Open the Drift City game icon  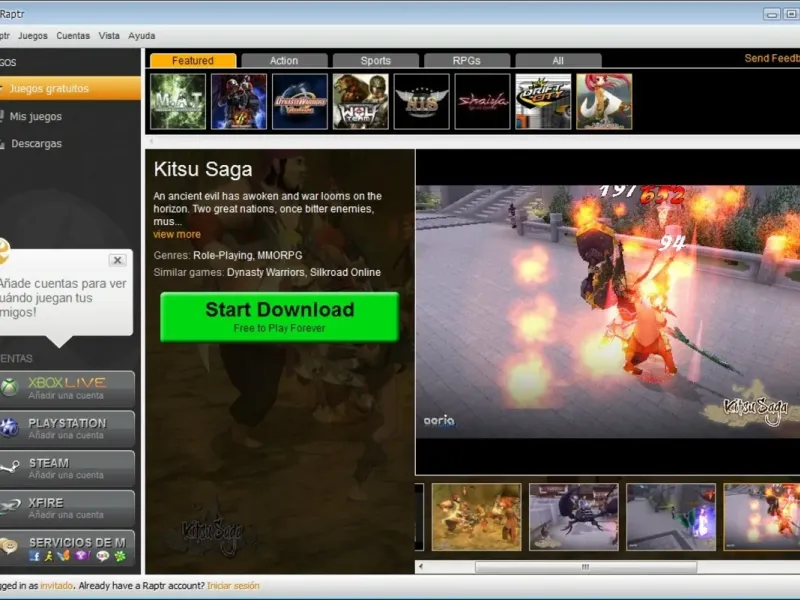(x=543, y=101)
